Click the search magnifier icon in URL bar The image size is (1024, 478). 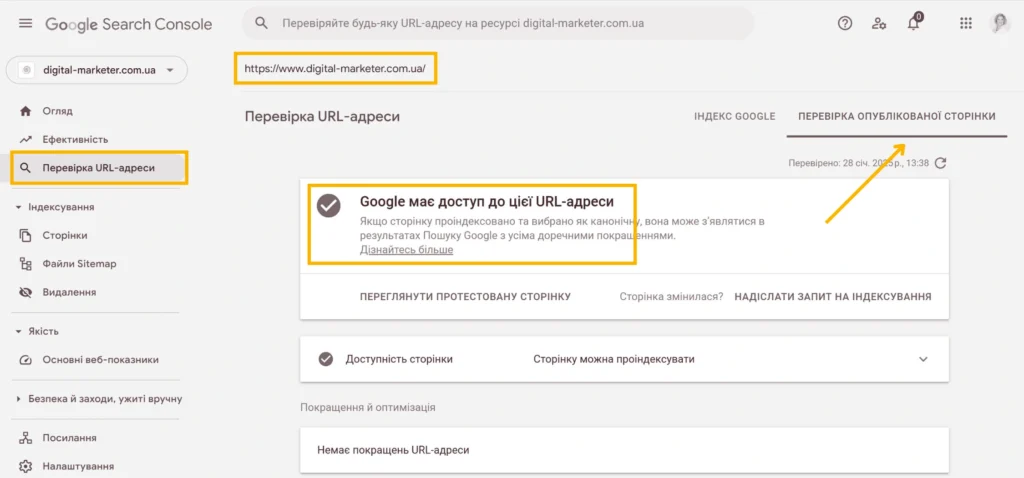pos(261,24)
